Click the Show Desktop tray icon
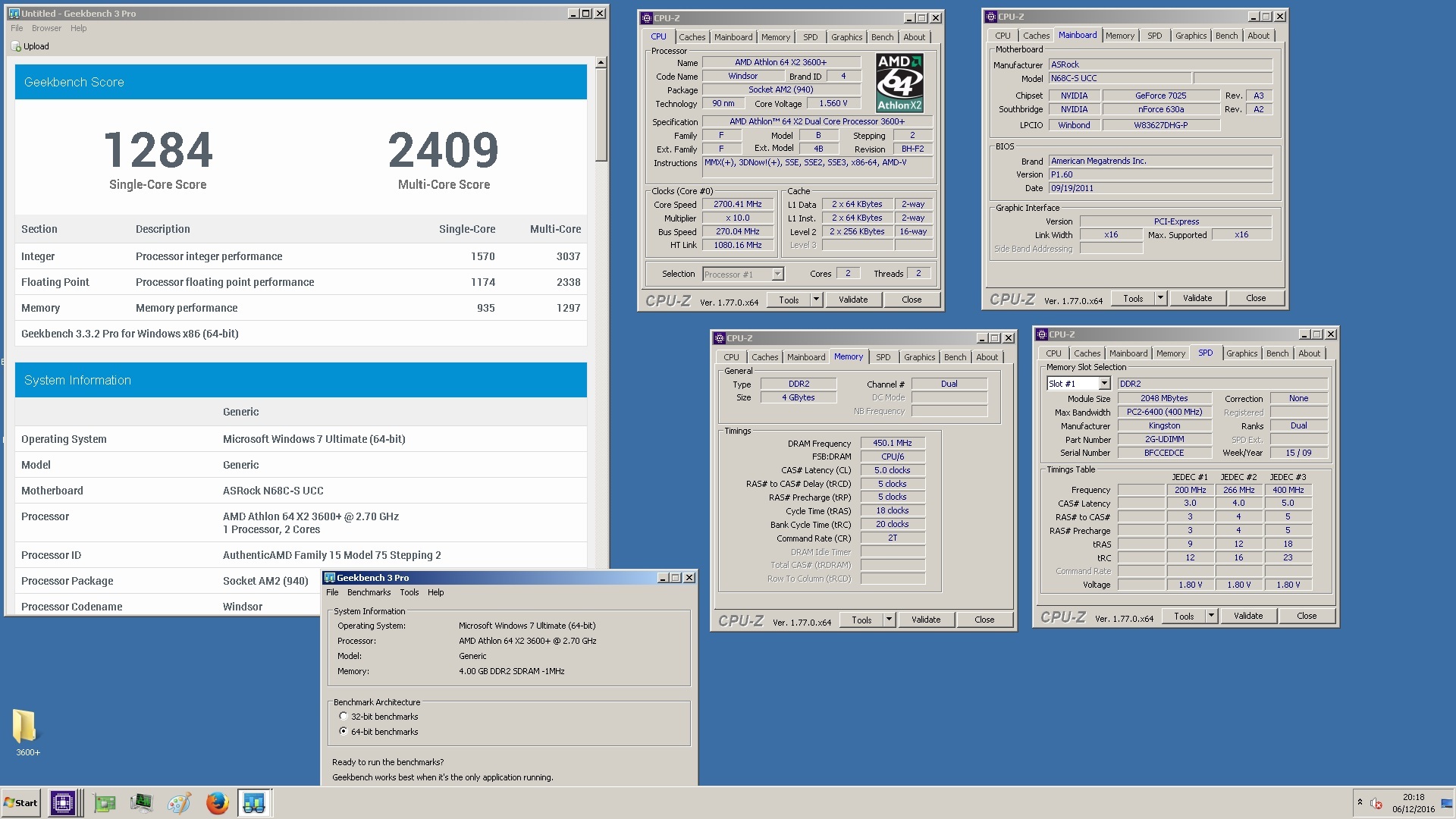This screenshot has width=1456, height=819. [1446, 803]
